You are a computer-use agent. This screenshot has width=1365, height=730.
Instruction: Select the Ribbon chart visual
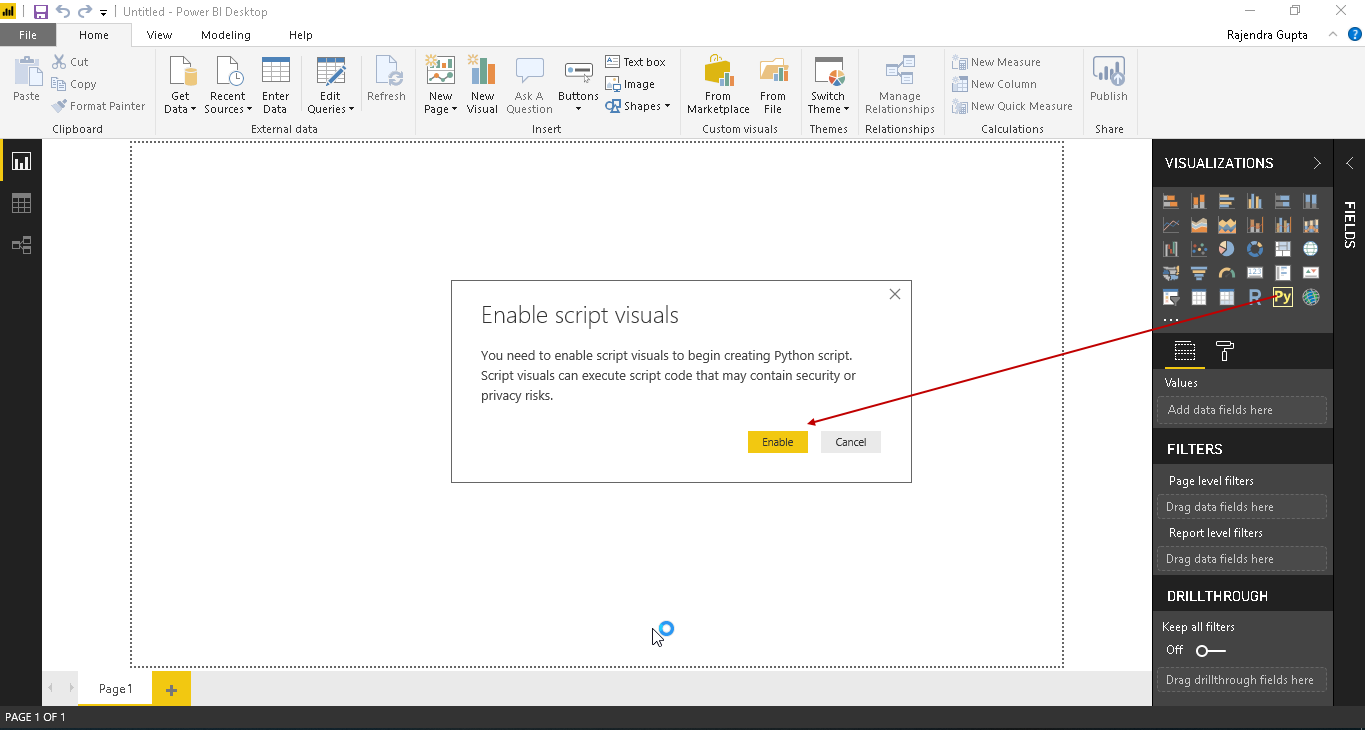[1311, 225]
